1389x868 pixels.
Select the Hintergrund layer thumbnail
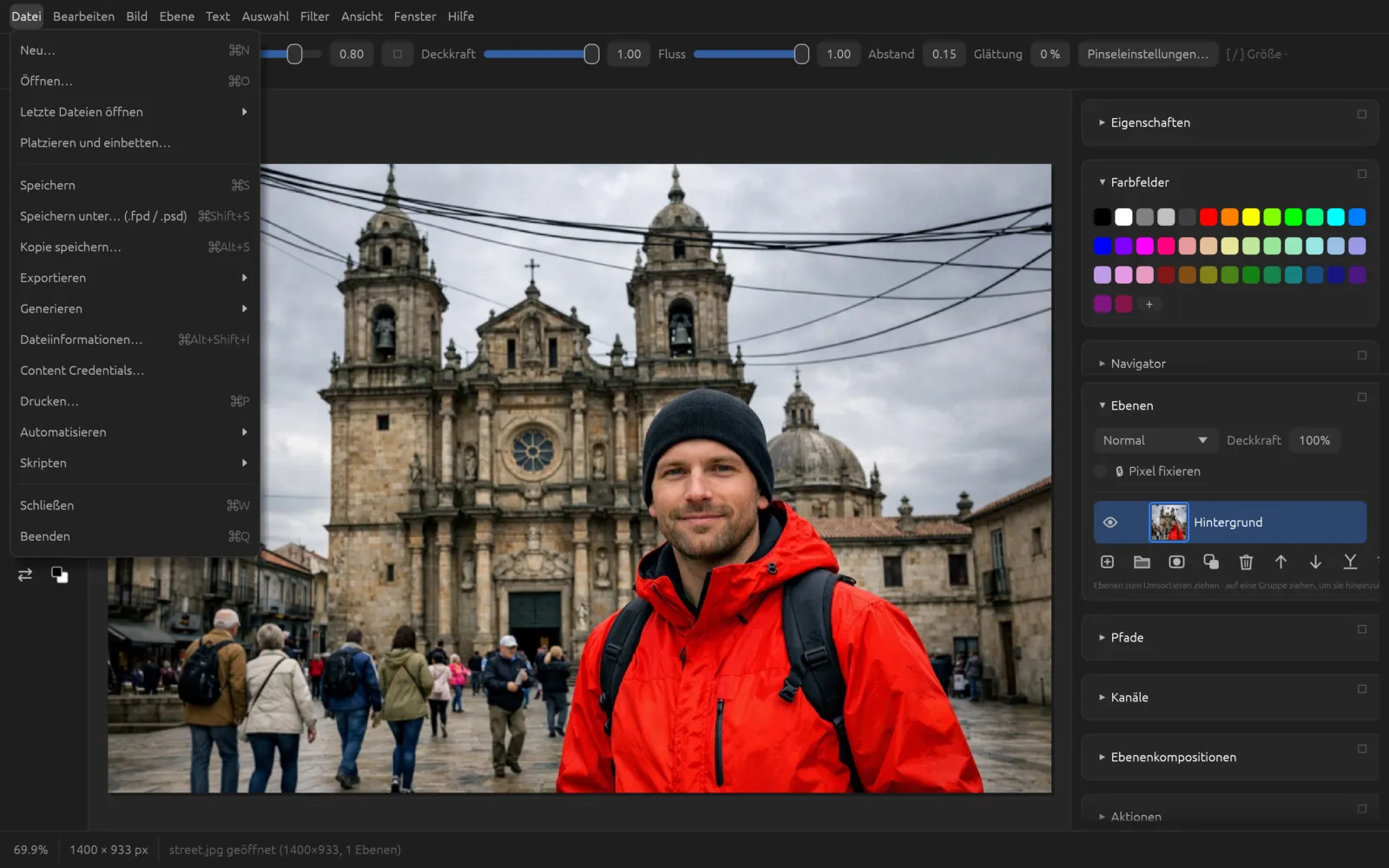1168,523
